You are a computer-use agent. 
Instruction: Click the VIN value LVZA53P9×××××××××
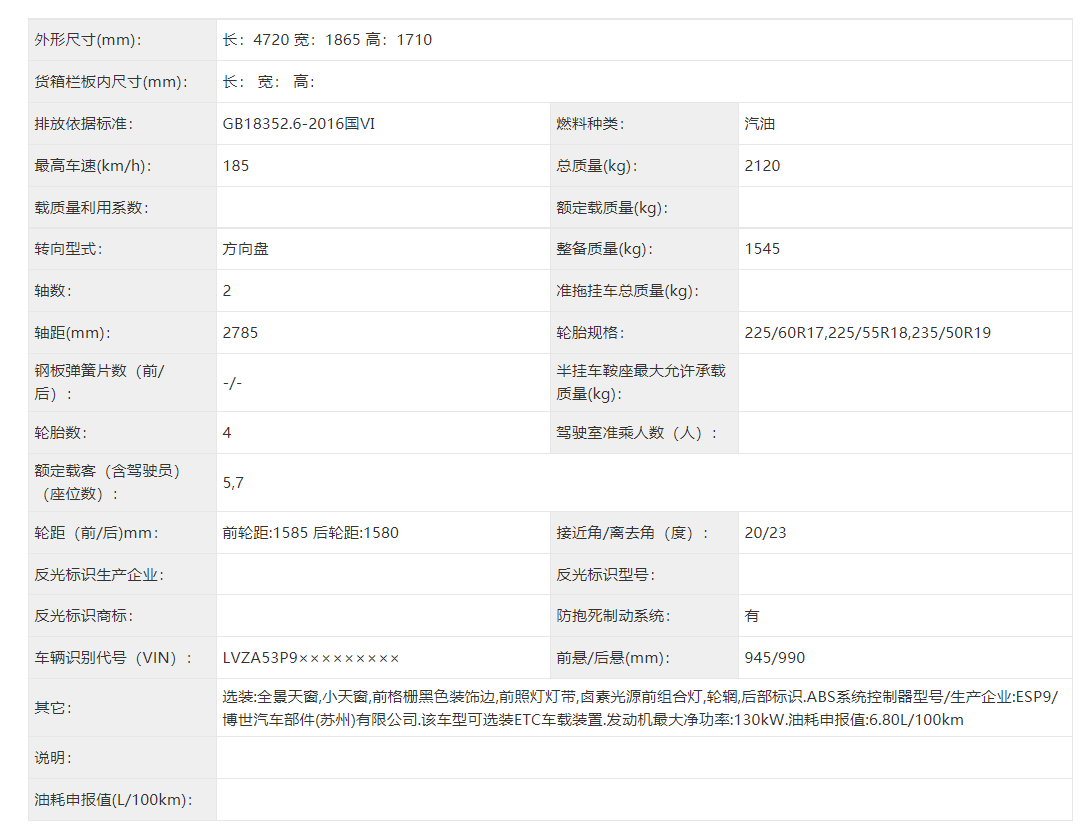pos(311,658)
